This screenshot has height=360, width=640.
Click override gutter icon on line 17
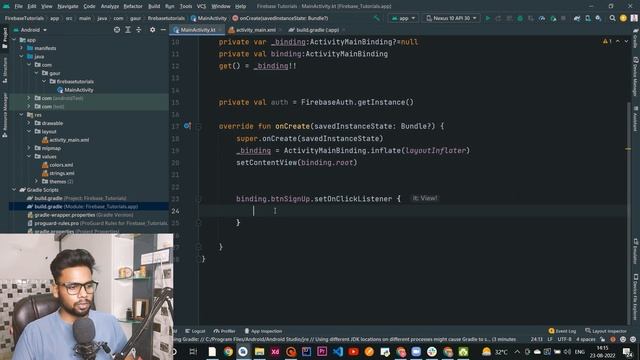tap(187, 126)
